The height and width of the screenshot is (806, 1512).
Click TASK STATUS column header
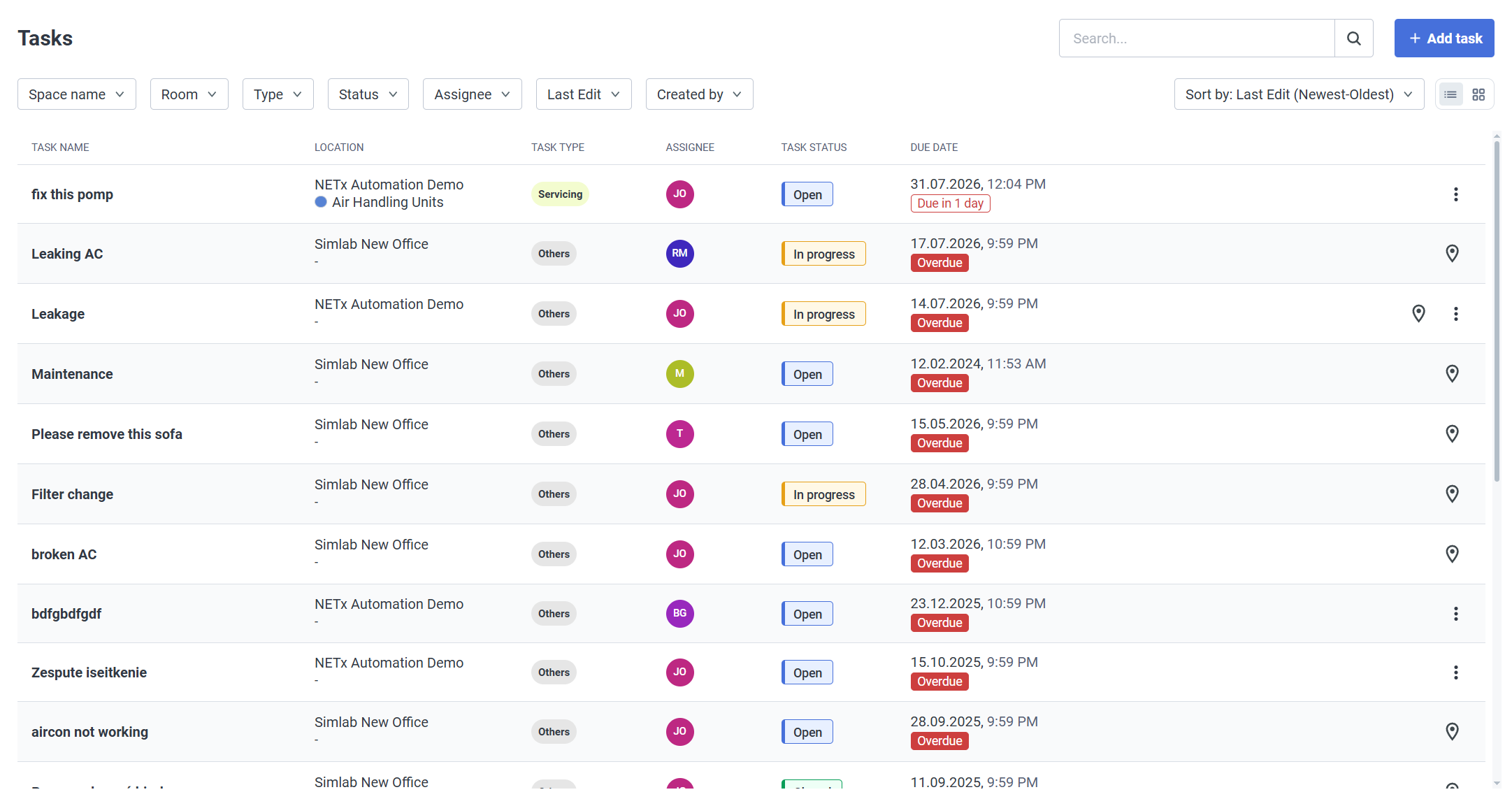pos(814,147)
